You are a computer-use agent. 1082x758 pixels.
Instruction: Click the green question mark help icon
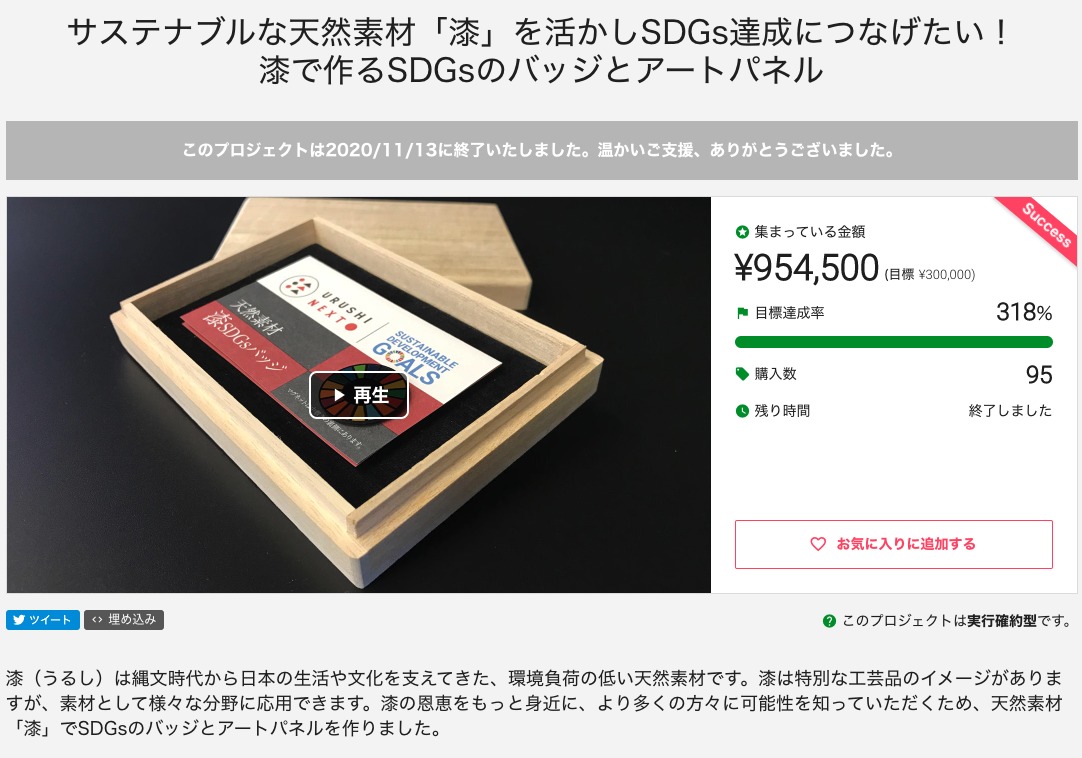tap(829, 621)
